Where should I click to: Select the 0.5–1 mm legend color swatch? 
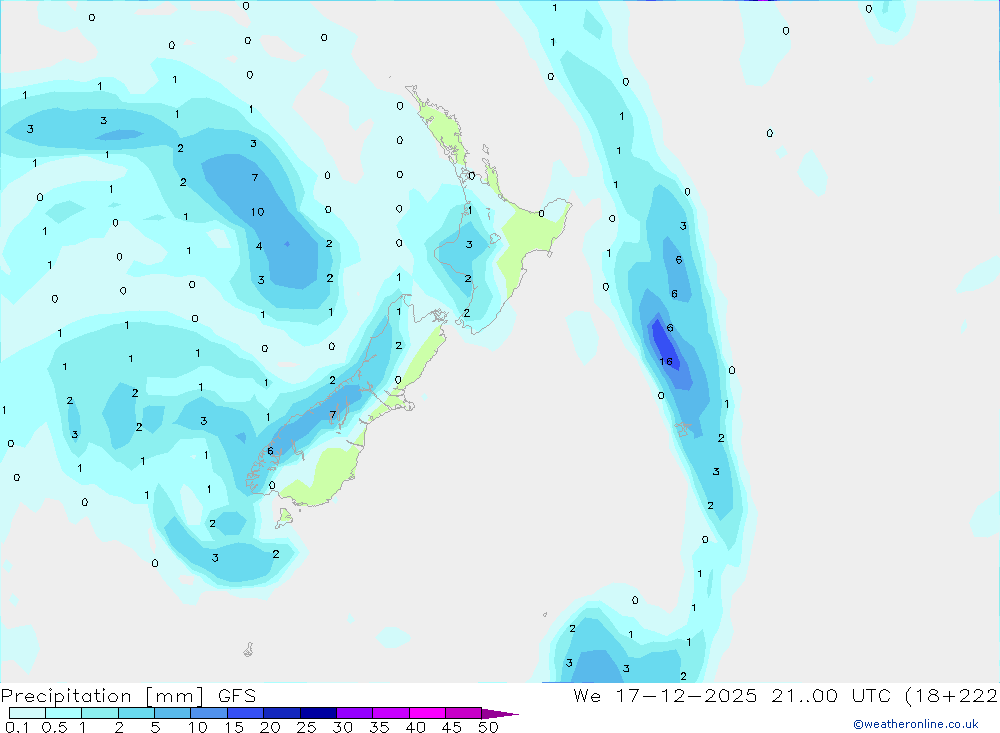point(64,713)
